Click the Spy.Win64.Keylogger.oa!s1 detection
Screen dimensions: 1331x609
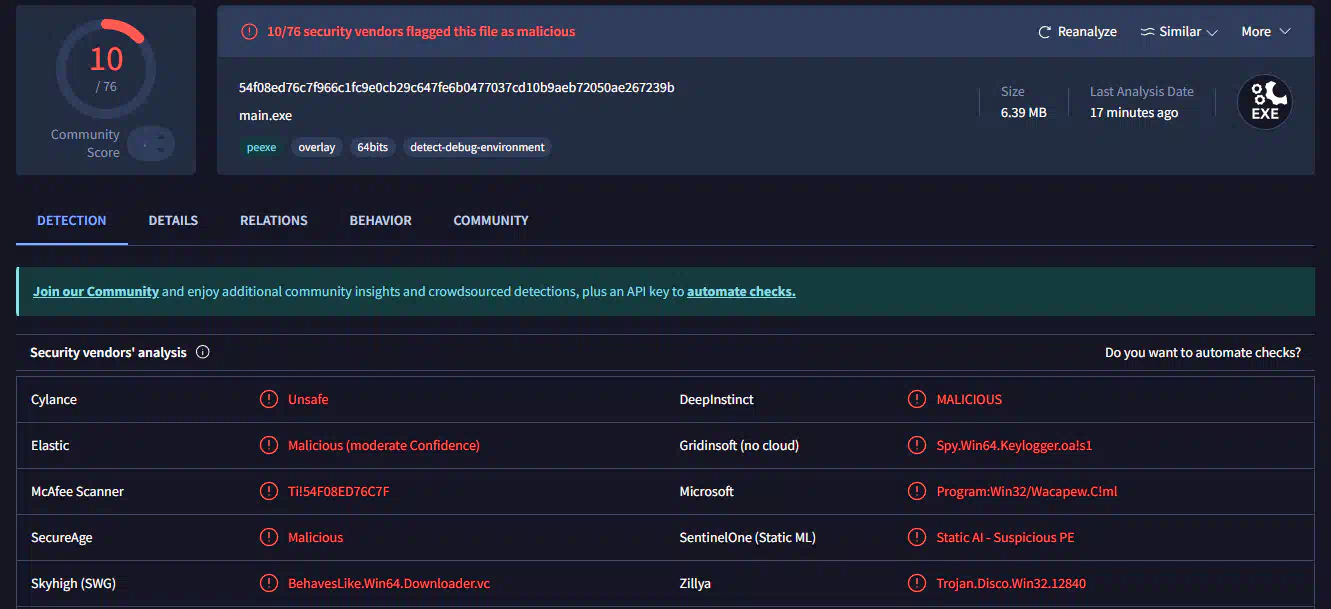point(1014,445)
